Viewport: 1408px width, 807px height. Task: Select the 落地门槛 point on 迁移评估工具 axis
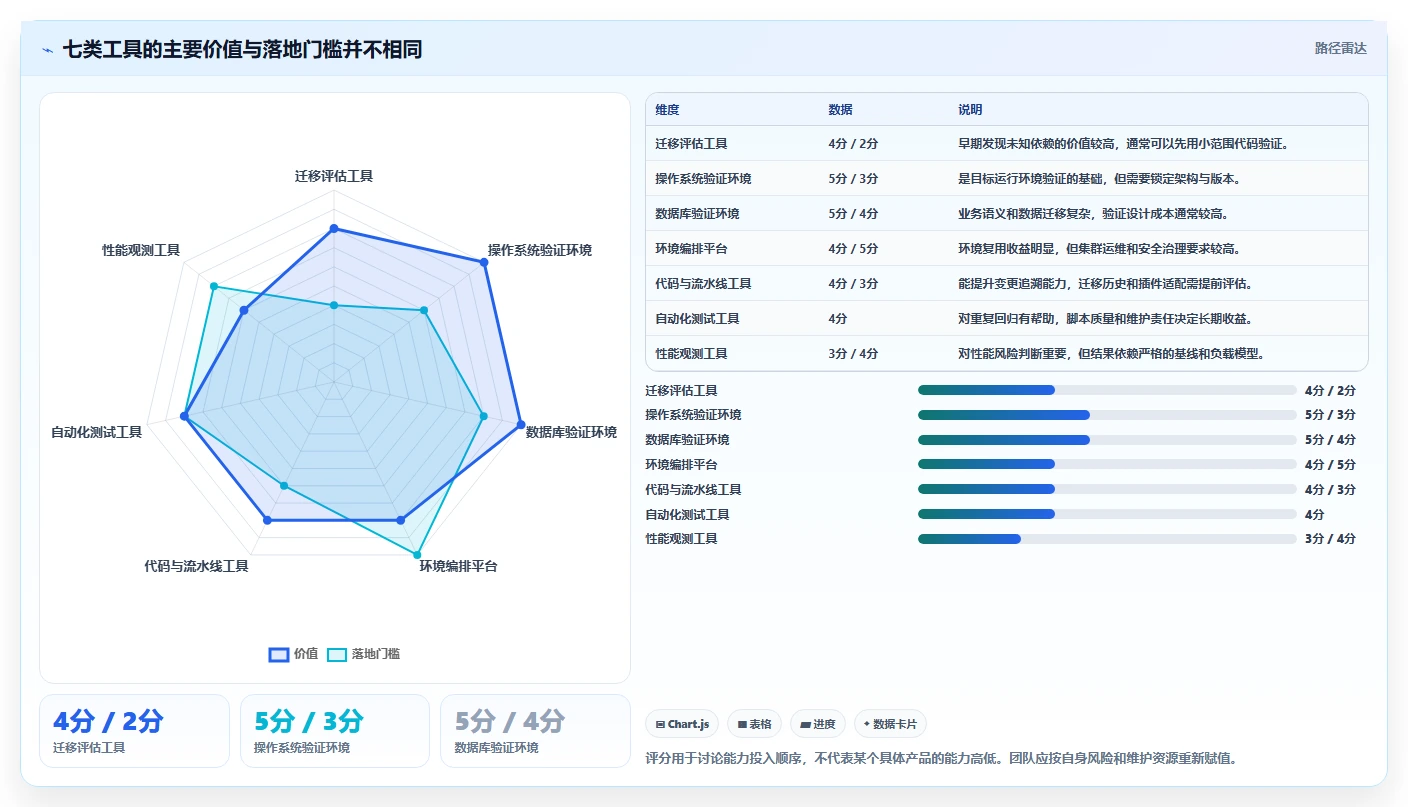[335, 305]
